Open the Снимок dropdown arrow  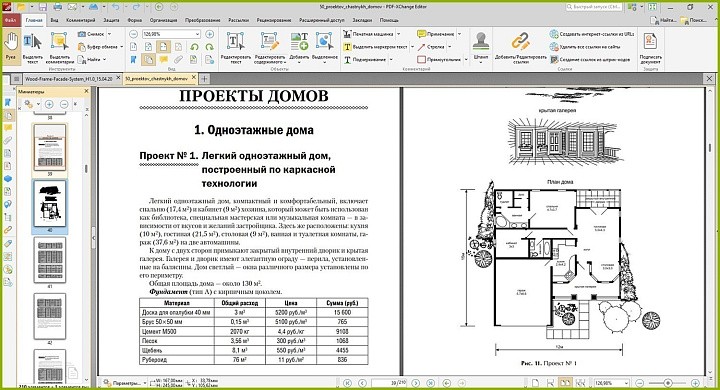coord(109,34)
